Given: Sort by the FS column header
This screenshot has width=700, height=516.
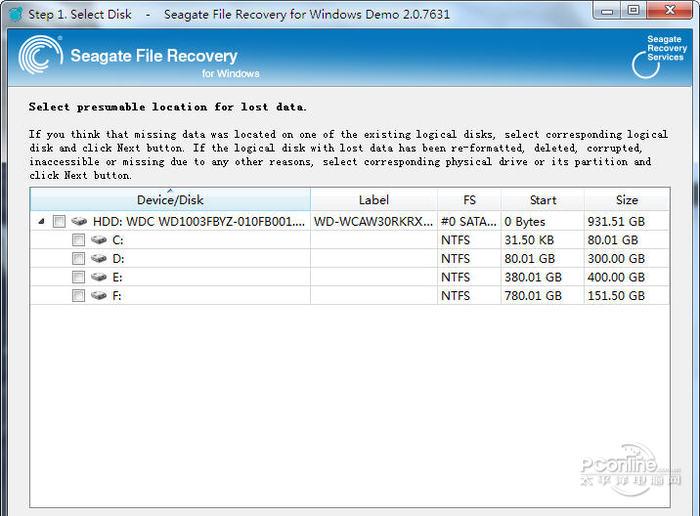Looking at the screenshot, I should pos(469,200).
